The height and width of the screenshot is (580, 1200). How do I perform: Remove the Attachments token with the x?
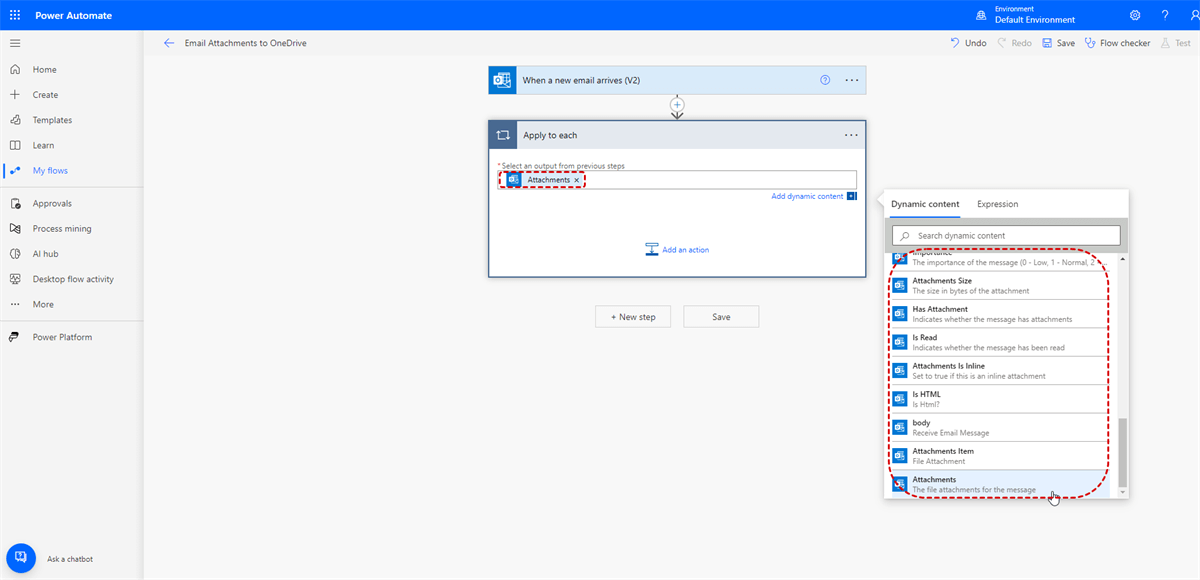577,180
